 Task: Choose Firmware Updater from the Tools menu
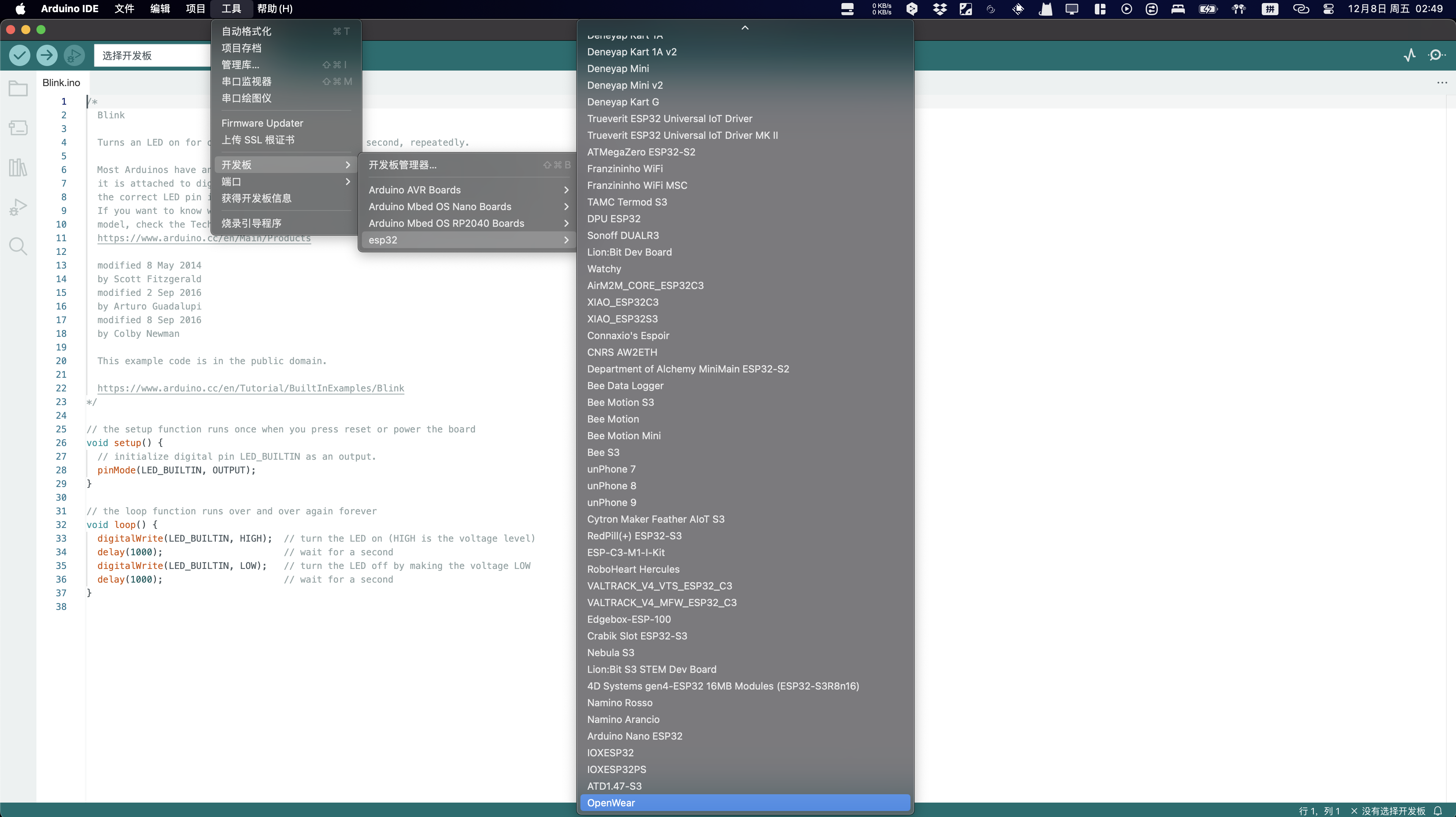coord(262,123)
